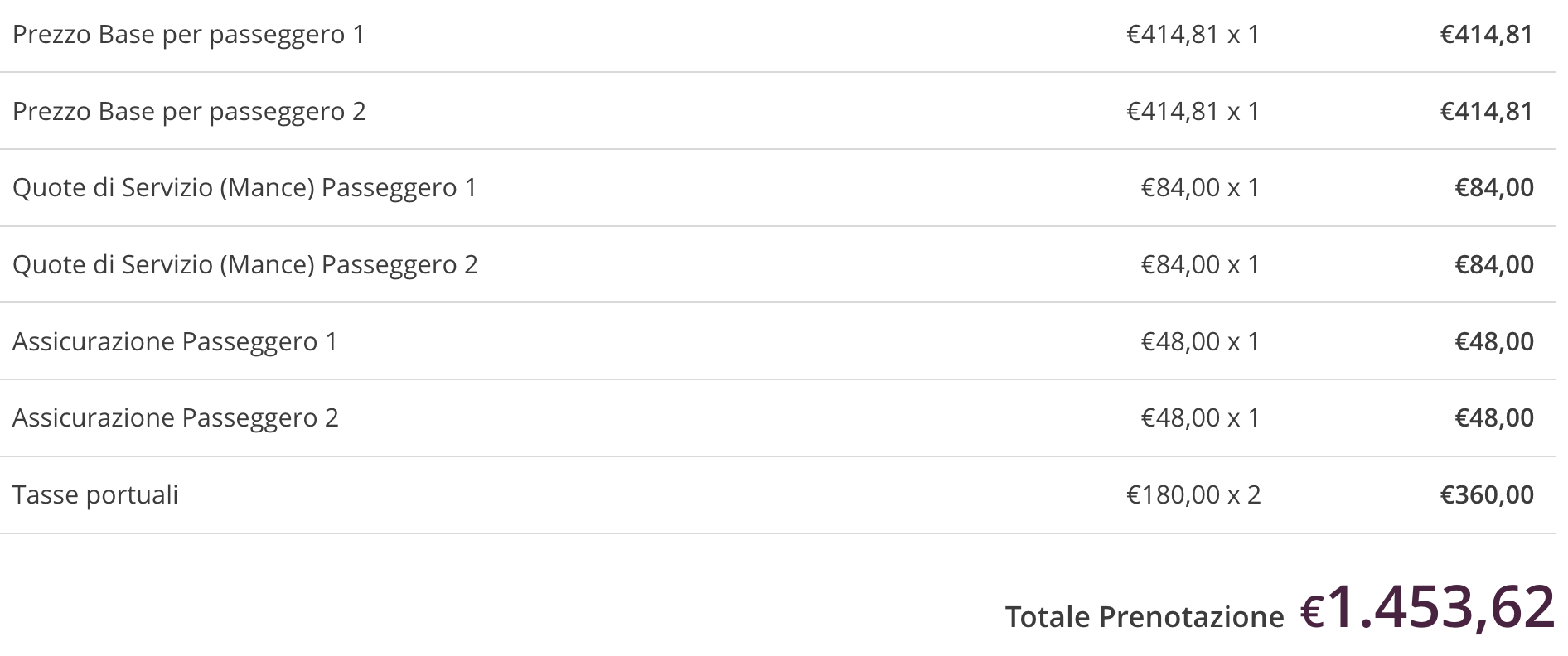Viewport: 1568px width, 656px height.
Task: Select the Assicurazione Passeggero 1 row label
Action: [x=175, y=342]
